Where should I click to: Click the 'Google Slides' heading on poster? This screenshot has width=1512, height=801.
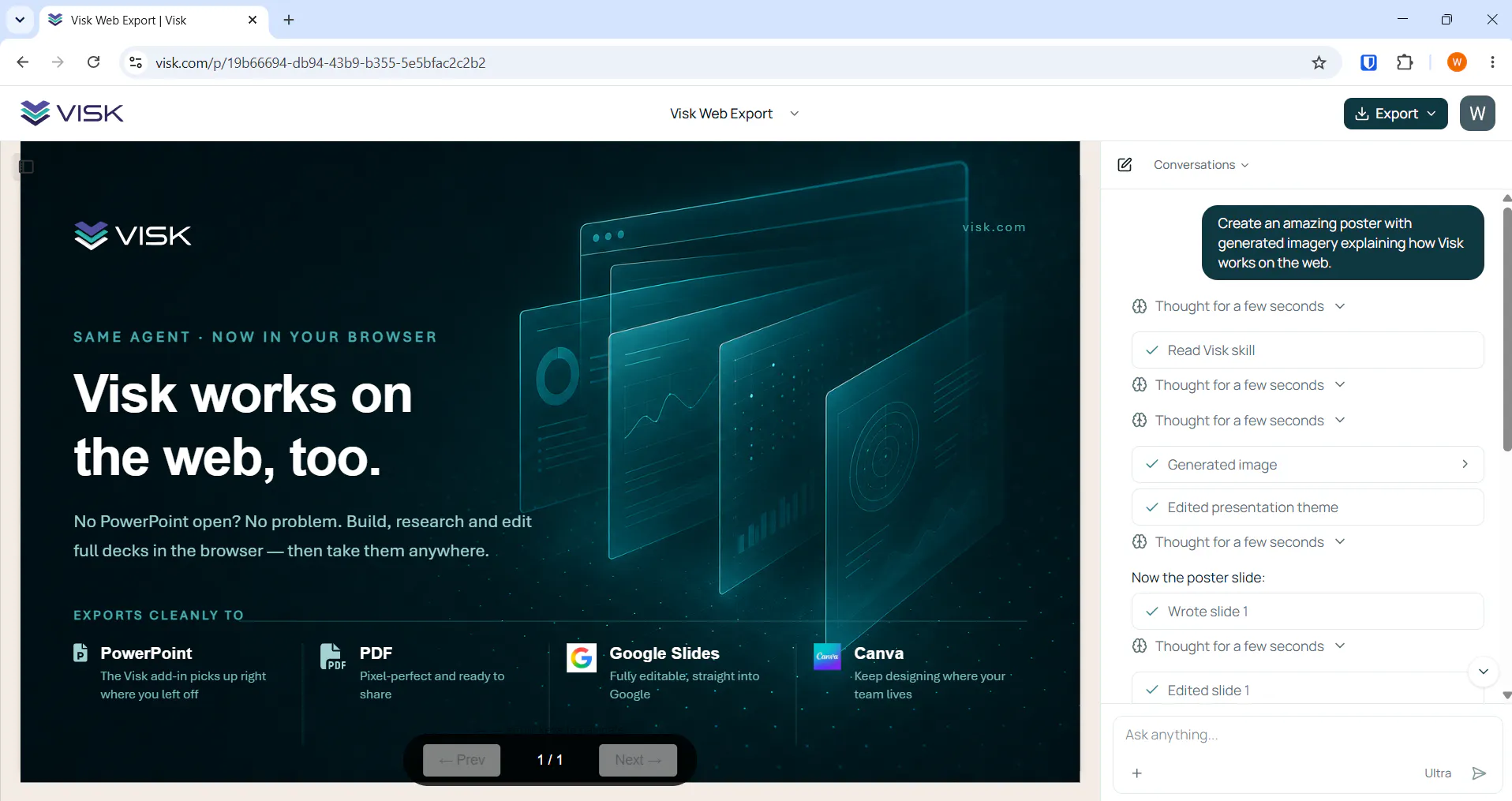[664, 653]
